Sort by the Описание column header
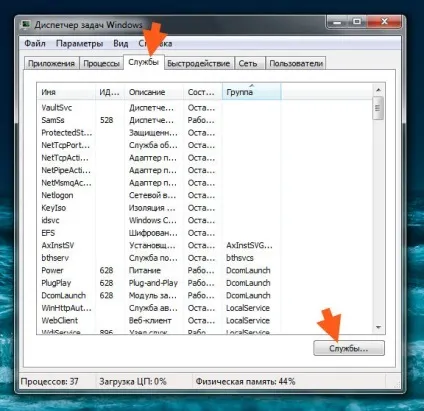The width and height of the screenshot is (424, 411). 154,92
